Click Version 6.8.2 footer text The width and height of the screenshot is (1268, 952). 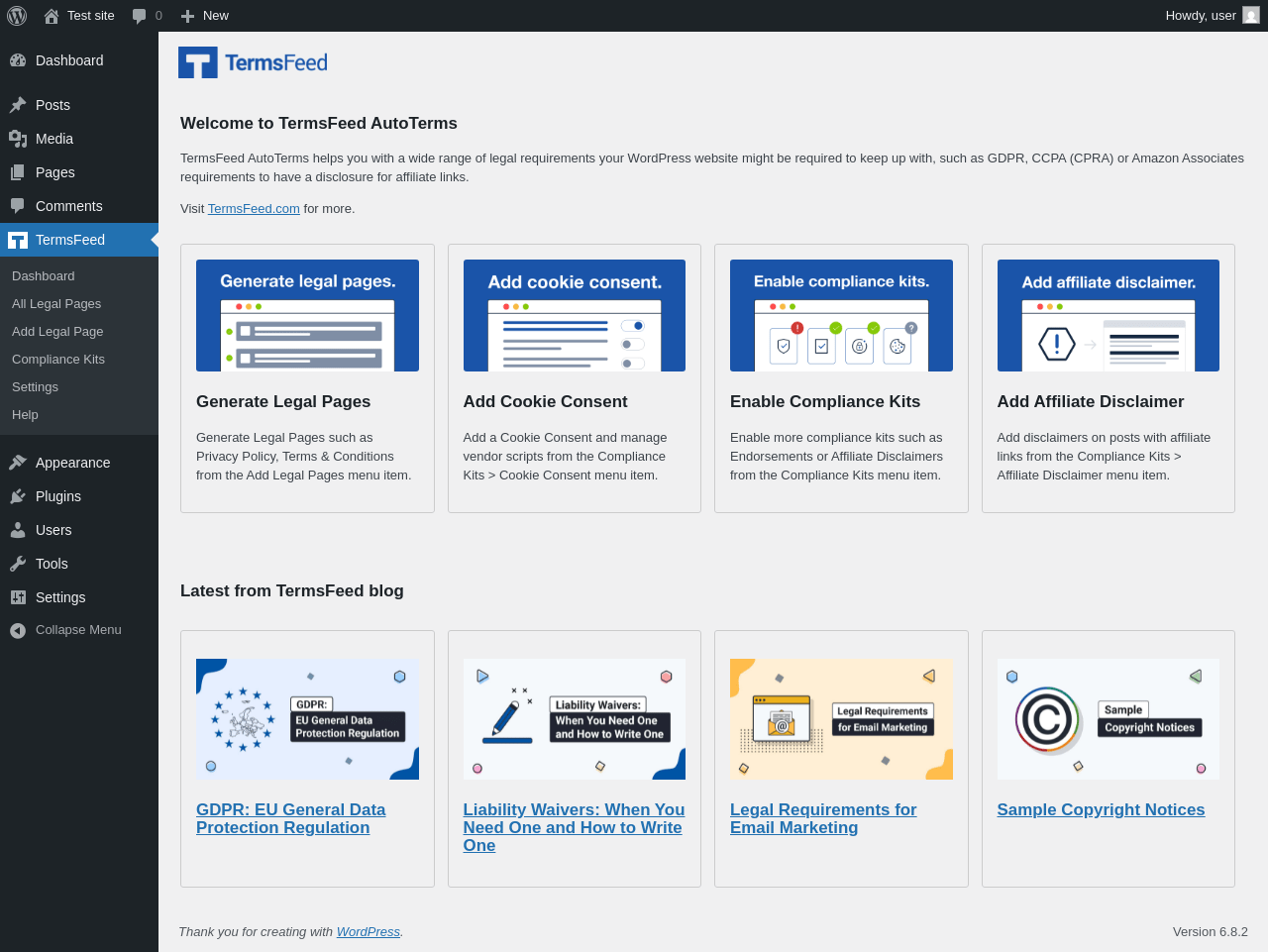(x=1211, y=932)
